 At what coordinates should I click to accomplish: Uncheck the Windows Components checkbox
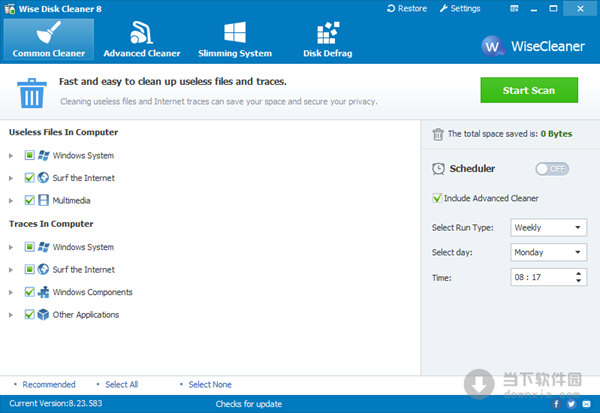[x=29, y=292]
